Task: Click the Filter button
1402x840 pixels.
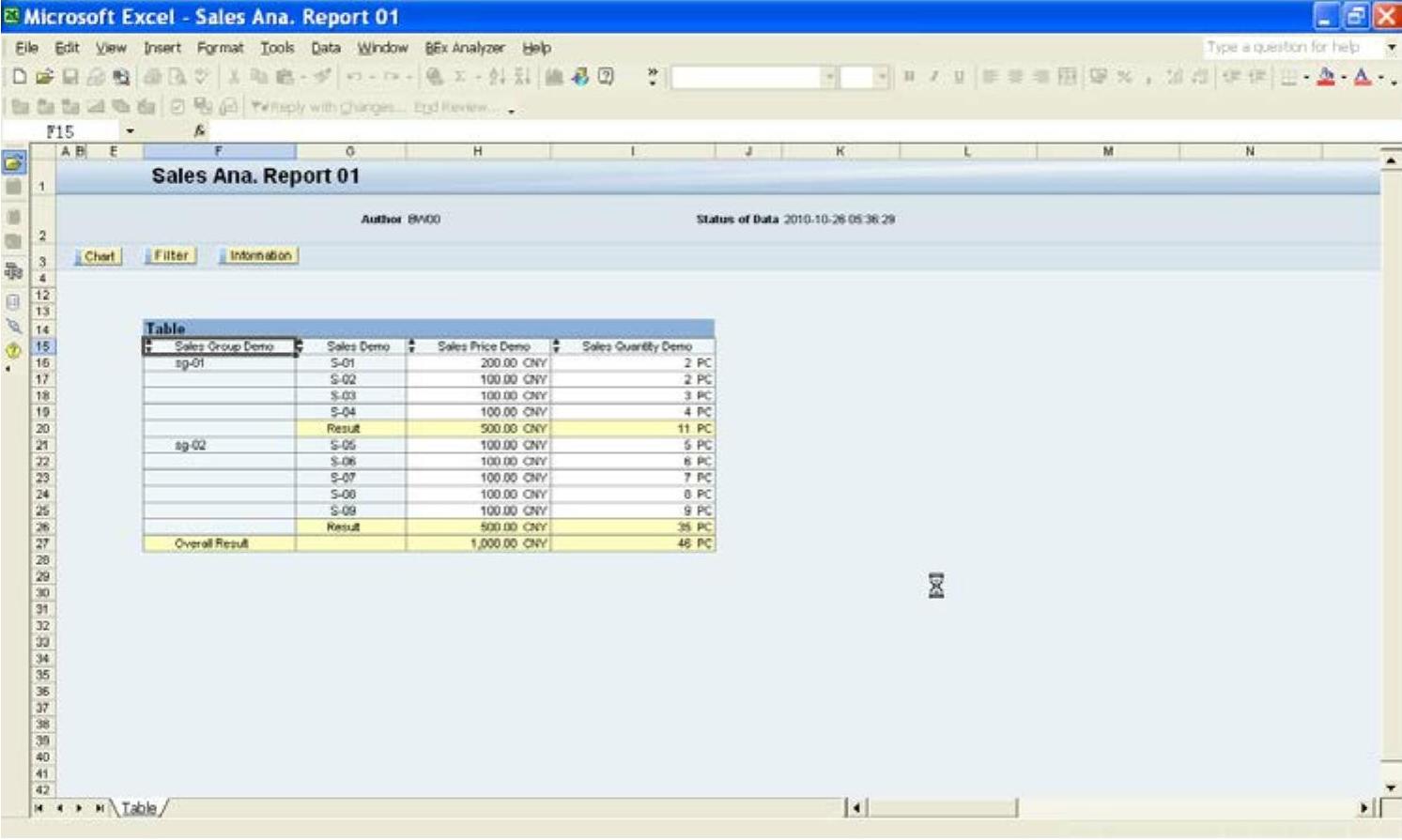Action: click(170, 255)
